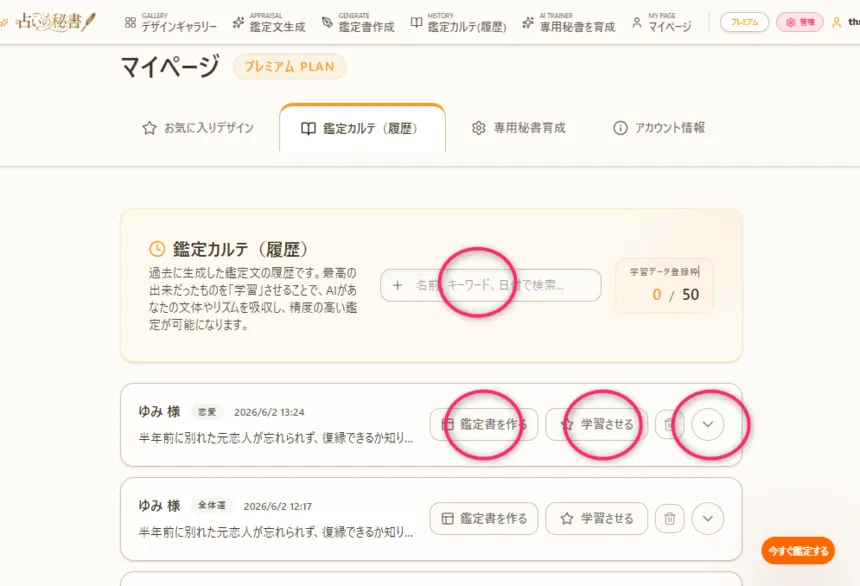Open マイページ in top navigation
Screen dimensions: 860x586
tap(661, 22)
